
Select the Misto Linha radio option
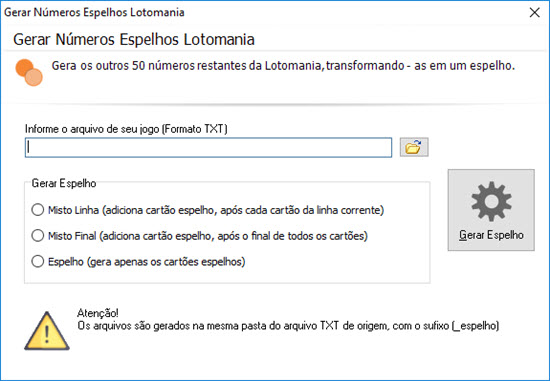pyautogui.click(x=38, y=210)
